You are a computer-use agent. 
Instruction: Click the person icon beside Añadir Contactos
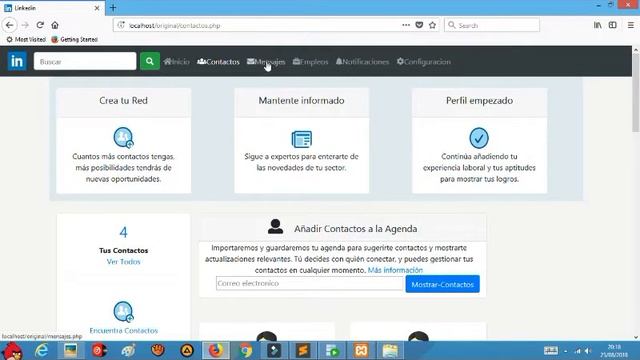click(276, 227)
